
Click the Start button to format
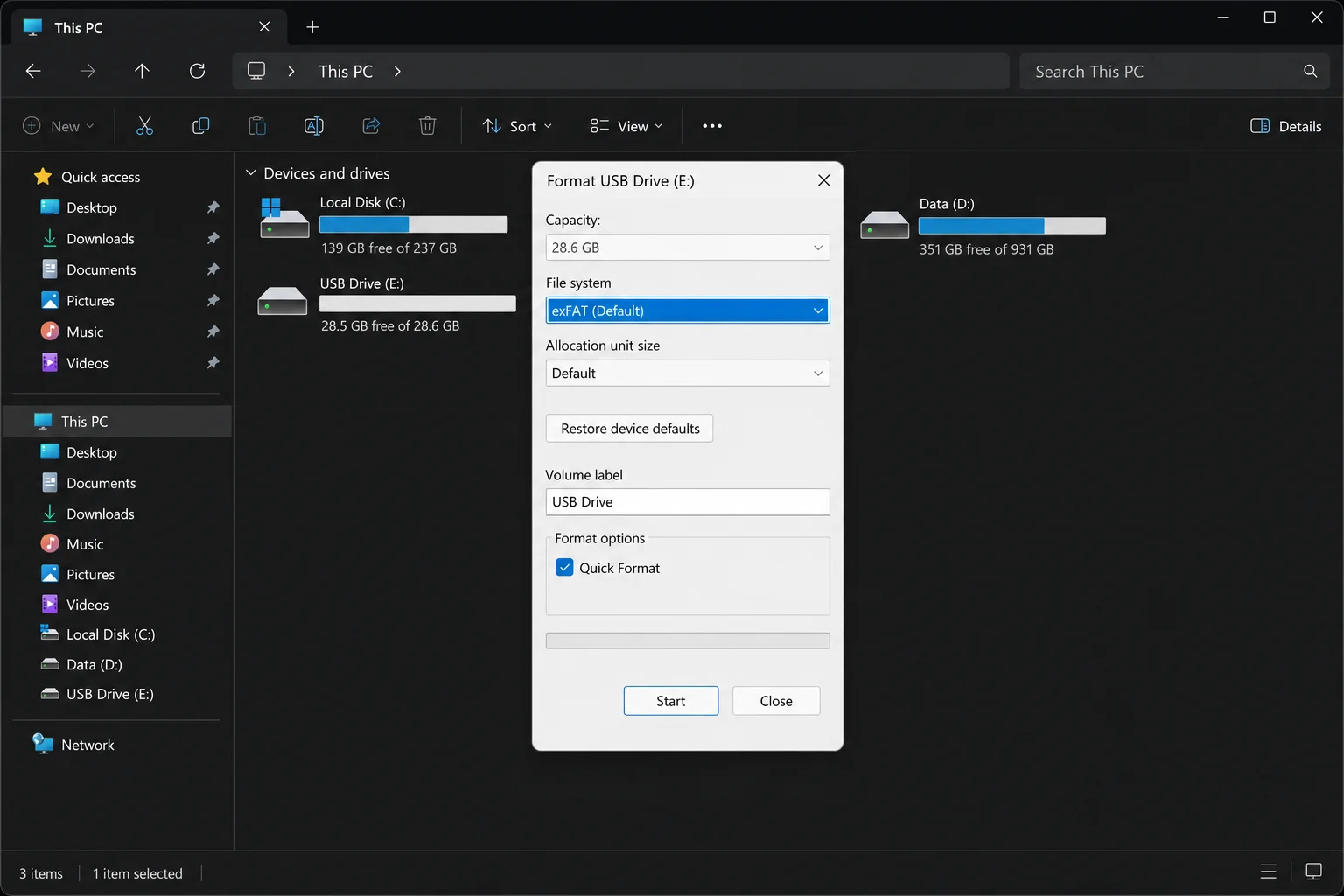point(671,701)
